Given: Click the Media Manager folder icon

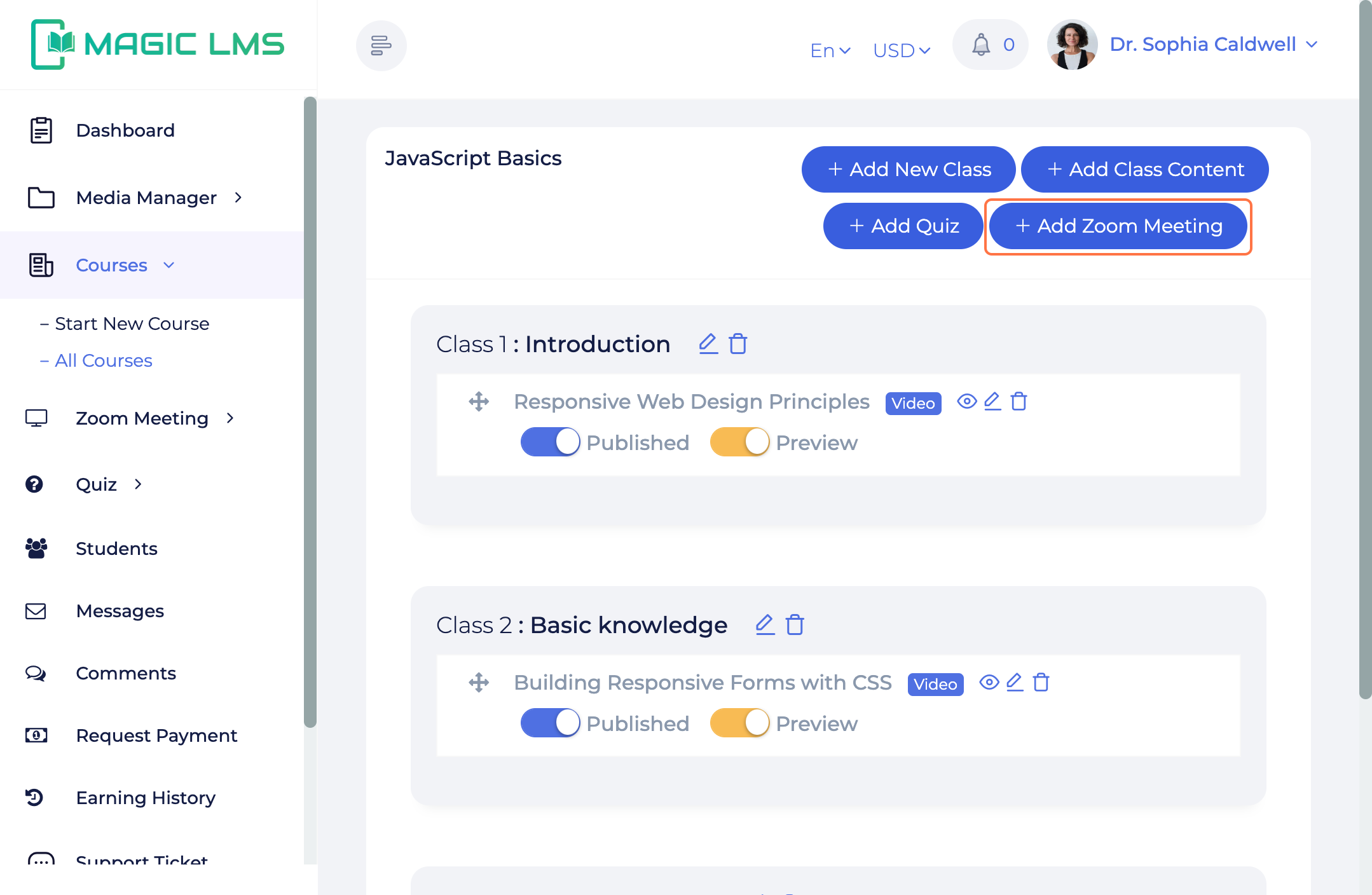Looking at the screenshot, I should pos(41,198).
